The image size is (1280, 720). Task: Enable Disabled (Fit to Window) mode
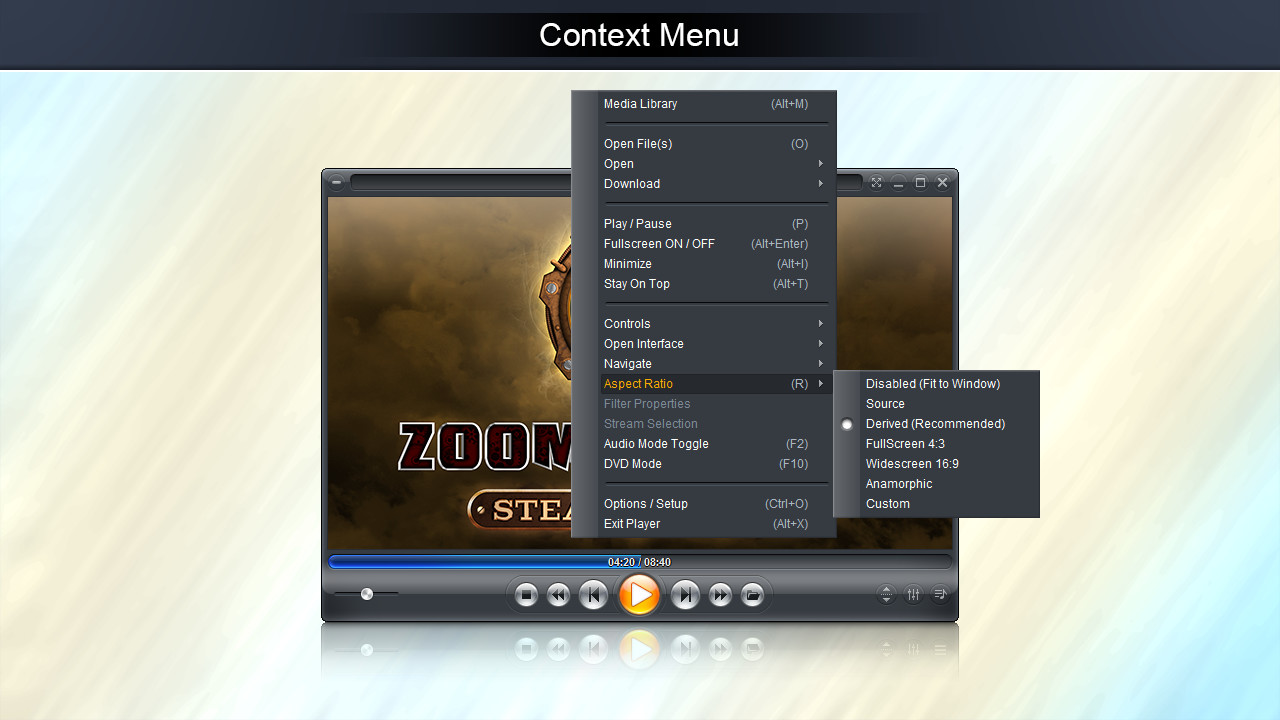(931, 383)
